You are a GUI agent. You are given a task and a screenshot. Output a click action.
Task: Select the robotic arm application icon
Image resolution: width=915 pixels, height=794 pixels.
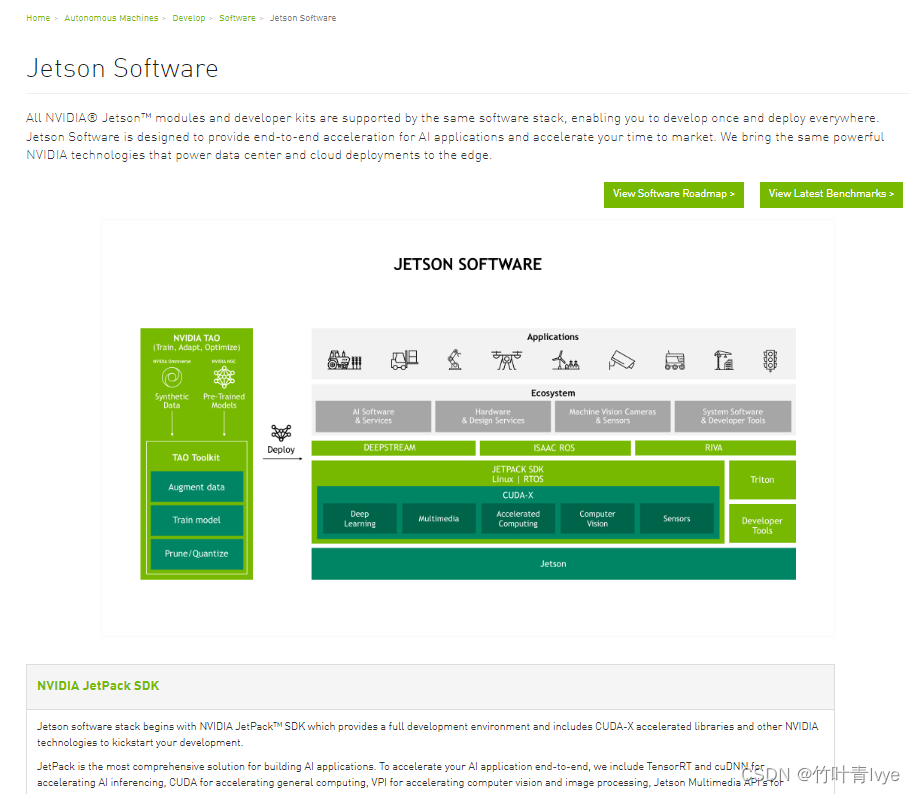[455, 361]
